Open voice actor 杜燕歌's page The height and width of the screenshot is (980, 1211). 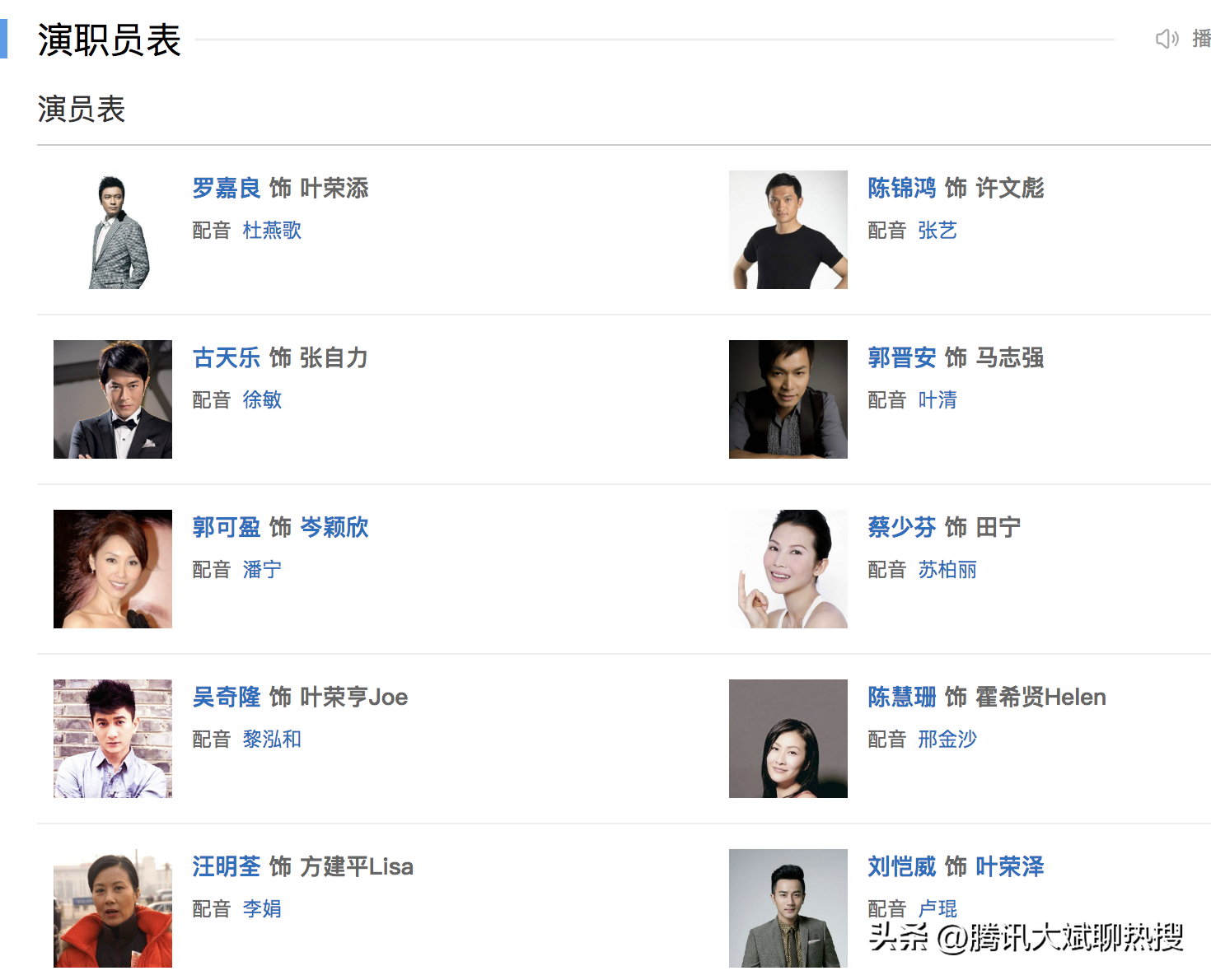[274, 231]
